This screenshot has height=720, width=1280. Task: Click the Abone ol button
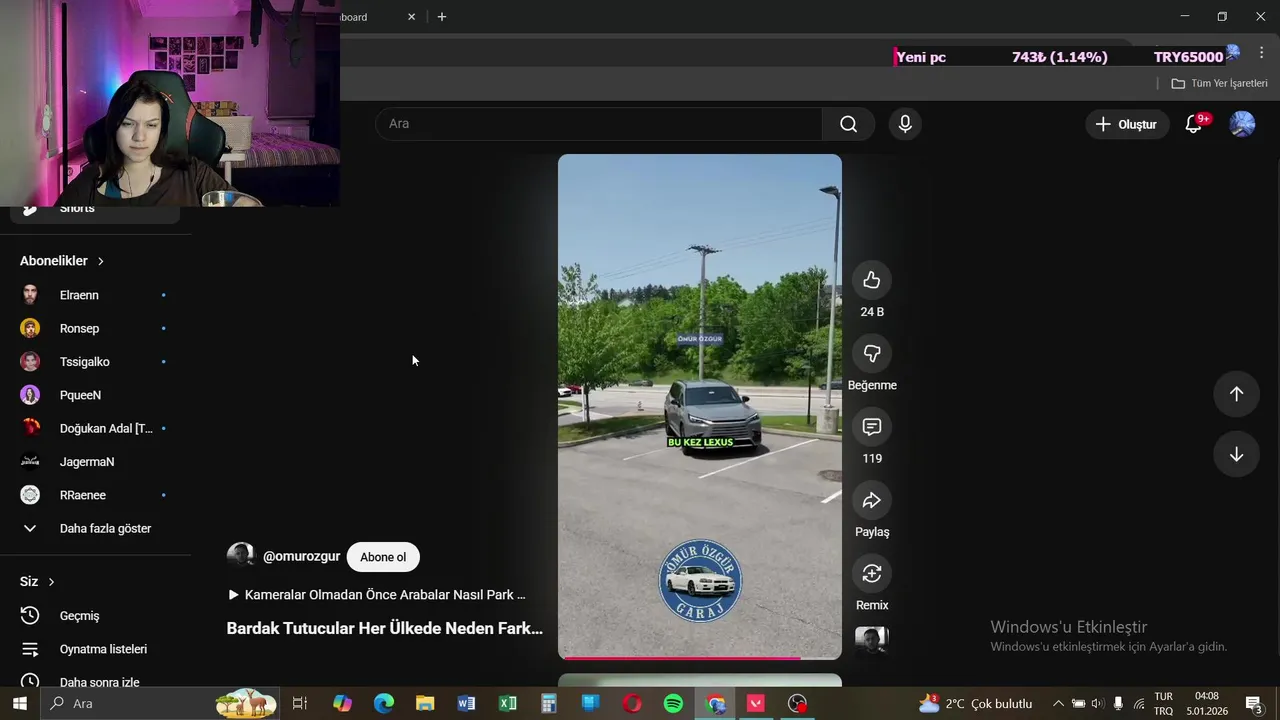point(383,557)
